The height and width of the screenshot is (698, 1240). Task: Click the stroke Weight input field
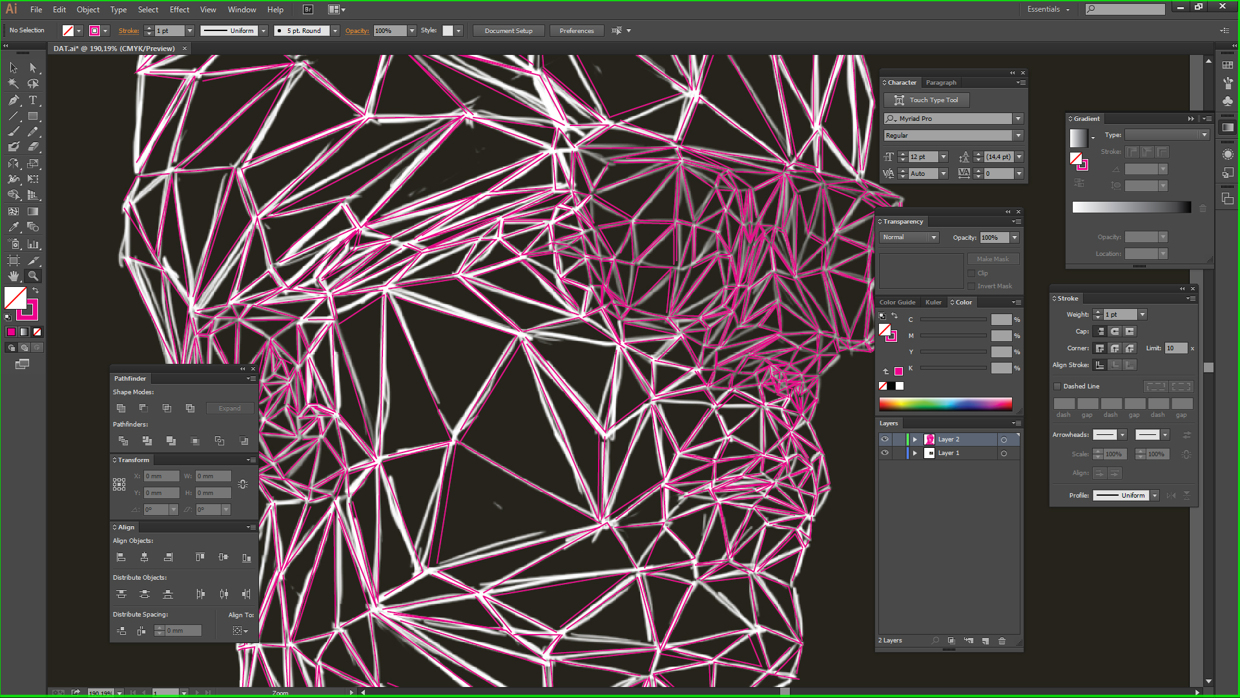(x=1120, y=315)
